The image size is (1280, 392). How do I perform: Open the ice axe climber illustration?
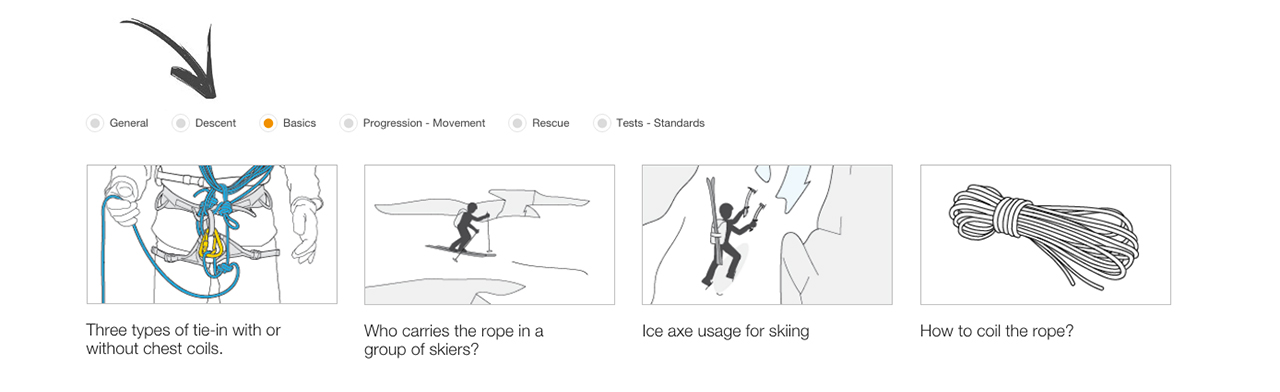(x=767, y=234)
